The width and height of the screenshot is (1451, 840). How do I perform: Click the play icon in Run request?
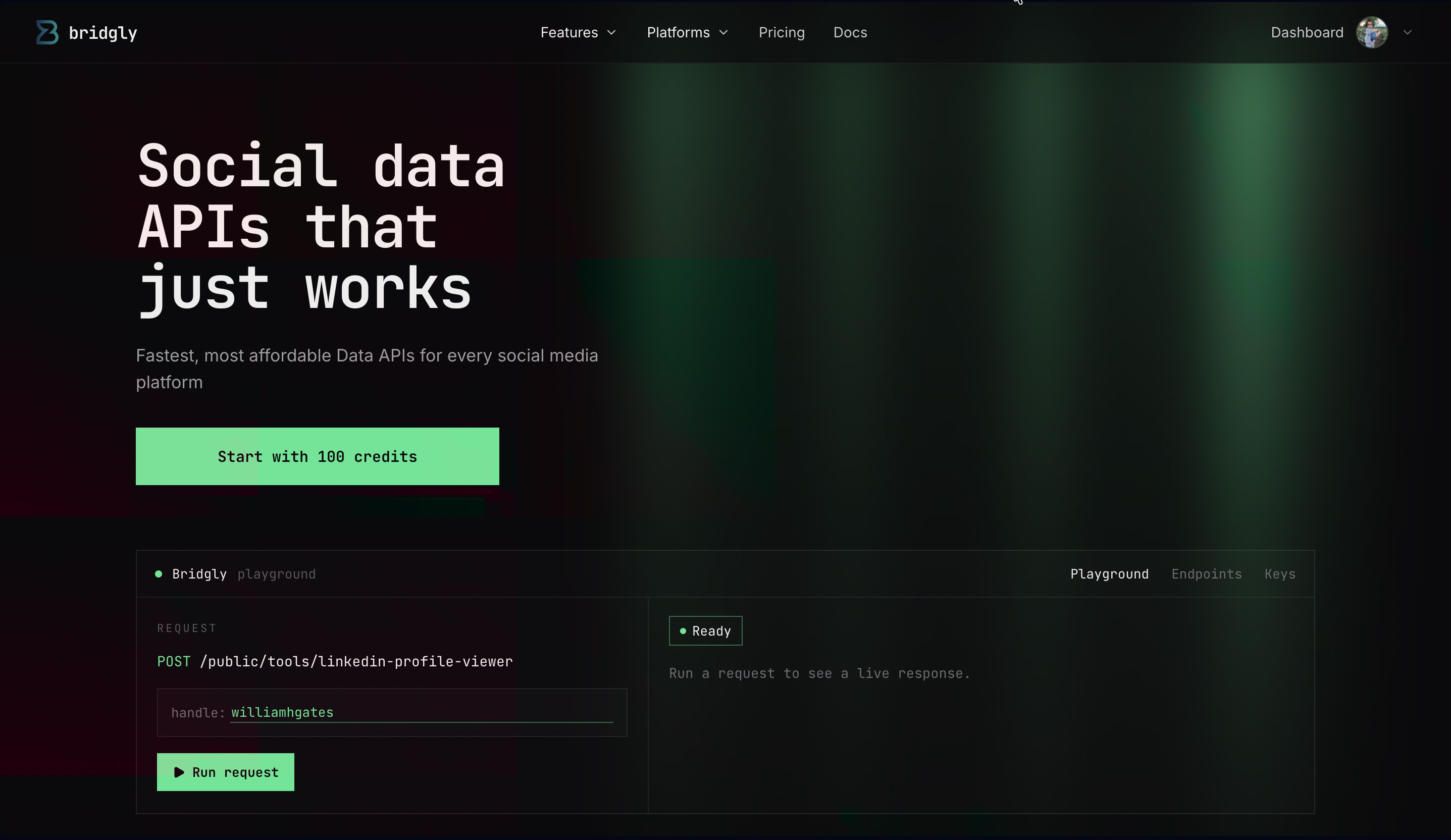tap(179, 772)
